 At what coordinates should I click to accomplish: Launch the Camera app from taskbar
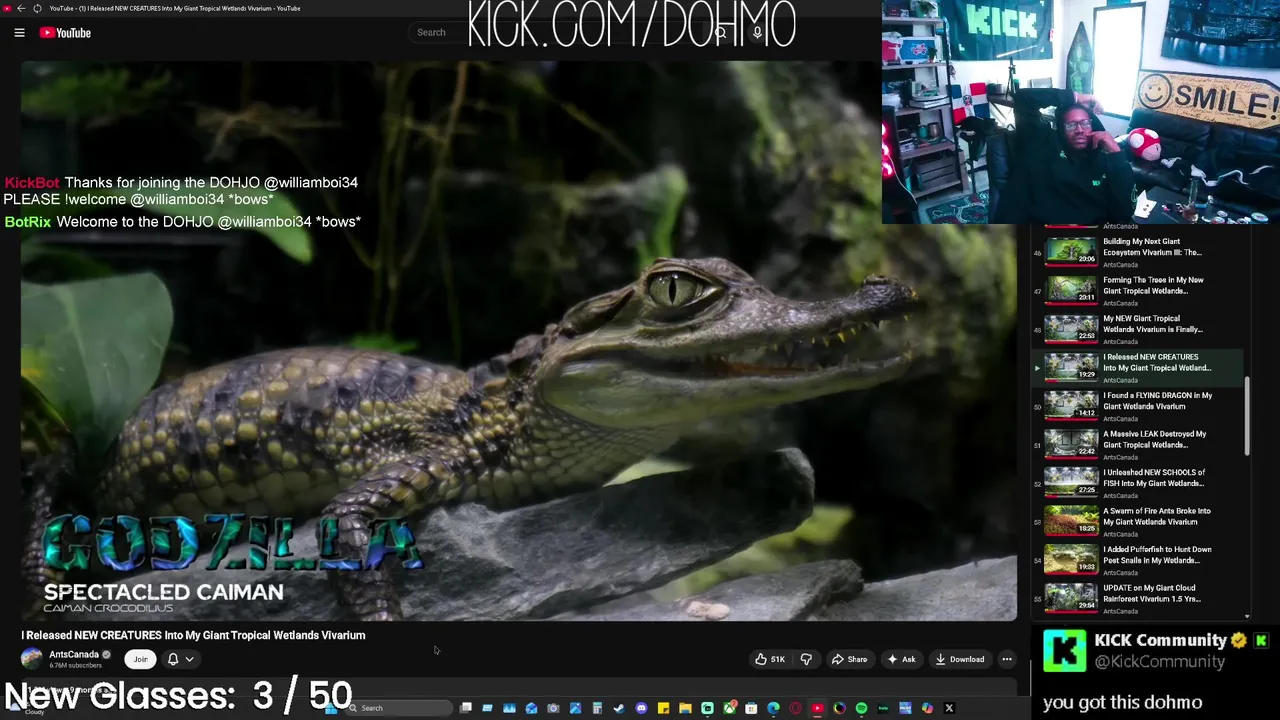click(x=553, y=708)
